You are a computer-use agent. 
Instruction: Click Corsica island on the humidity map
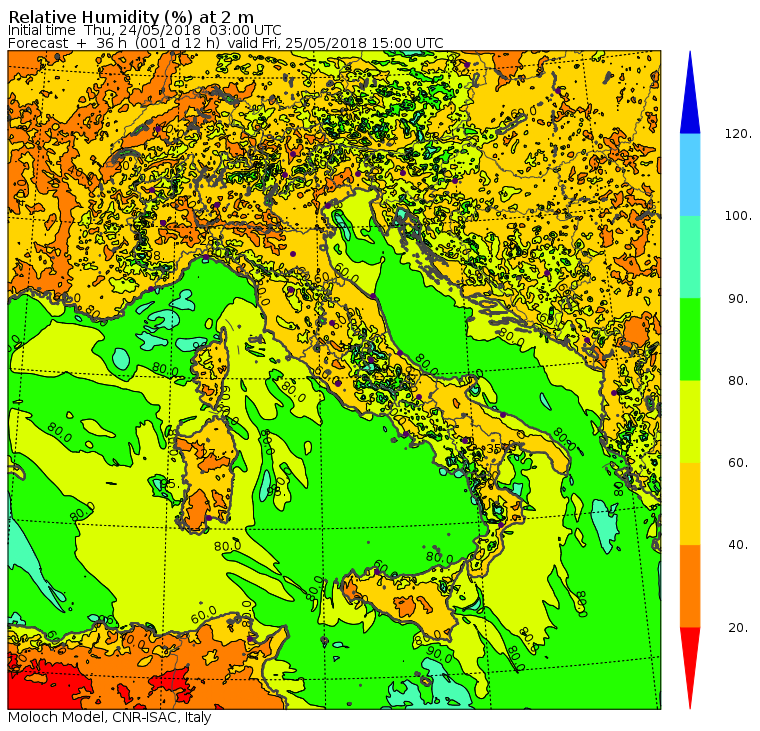point(211,366)
